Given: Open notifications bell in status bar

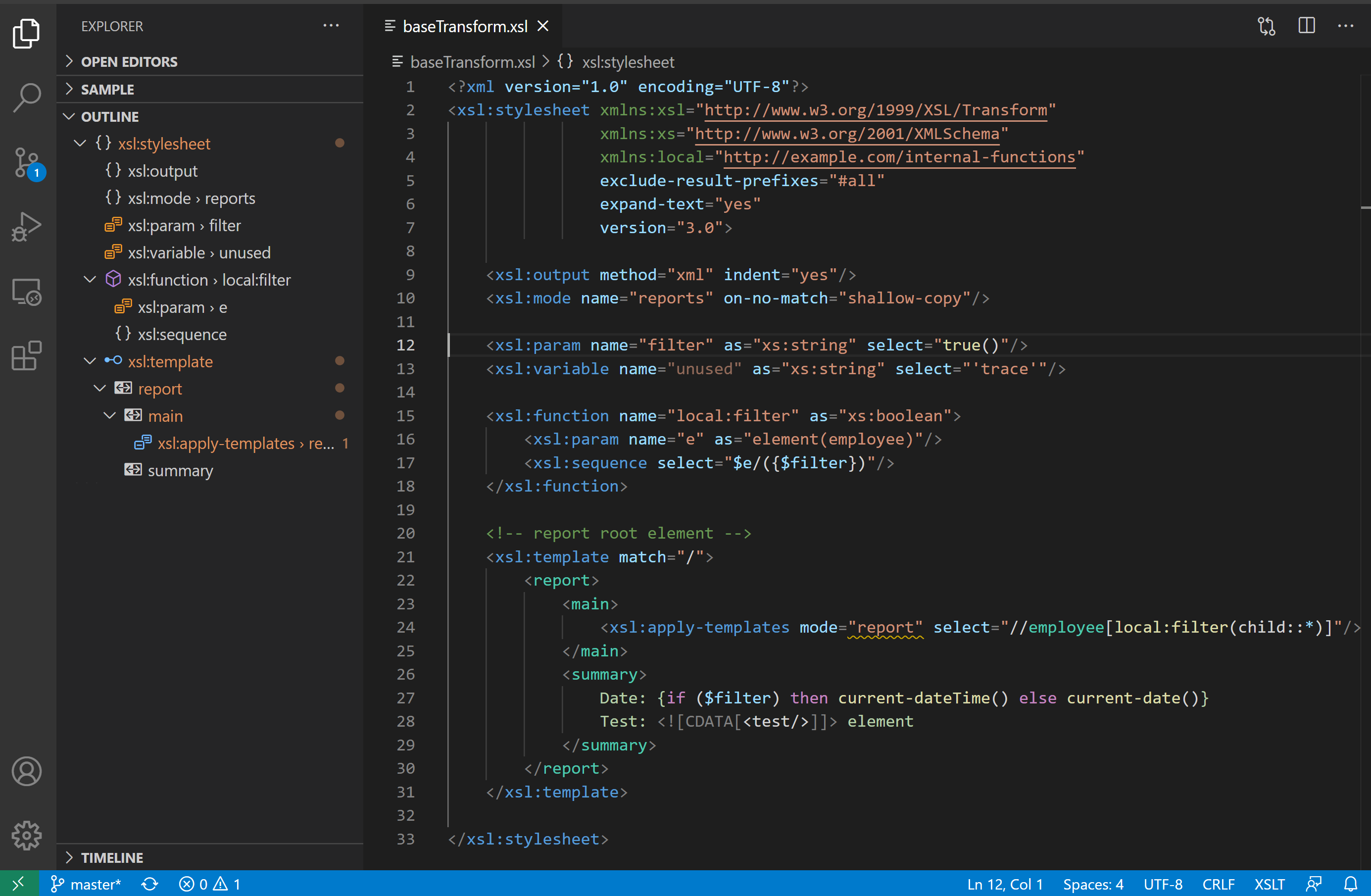Looking at the screenshot, I should (1351, 884).
